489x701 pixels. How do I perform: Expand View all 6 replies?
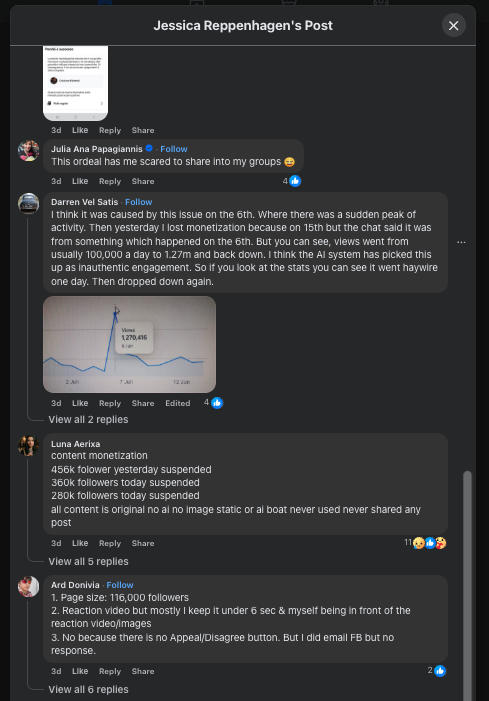coord(89,689)
